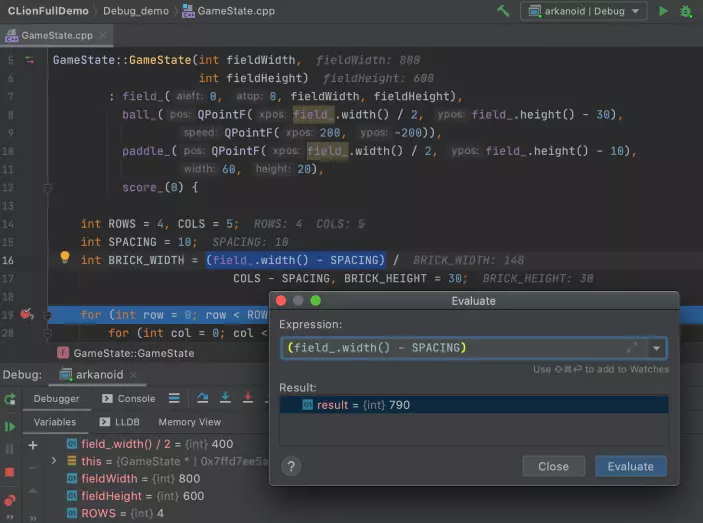The image size is (703, 523).
Task: Close the arkanoid debug session tab
Action: click(x=133, y=375)
